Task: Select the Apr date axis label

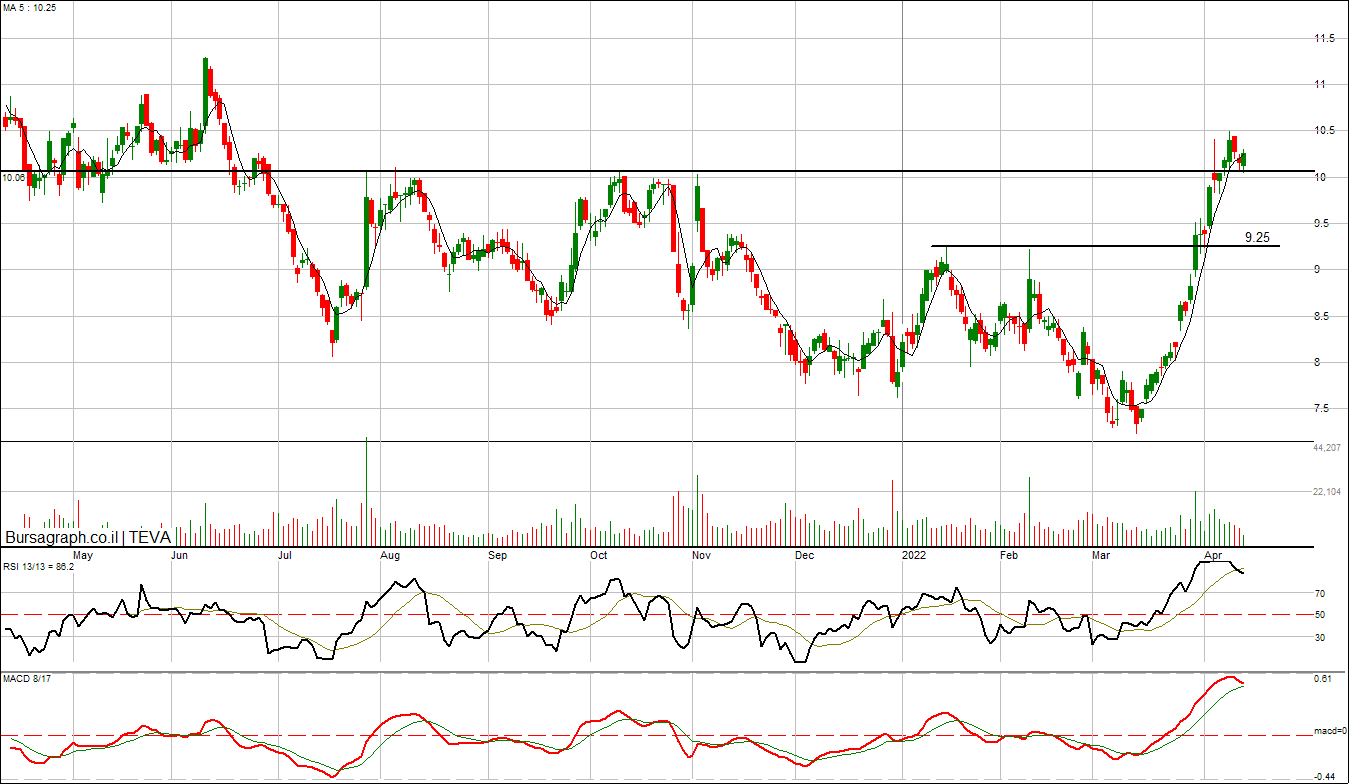Action: (1213, 554)
